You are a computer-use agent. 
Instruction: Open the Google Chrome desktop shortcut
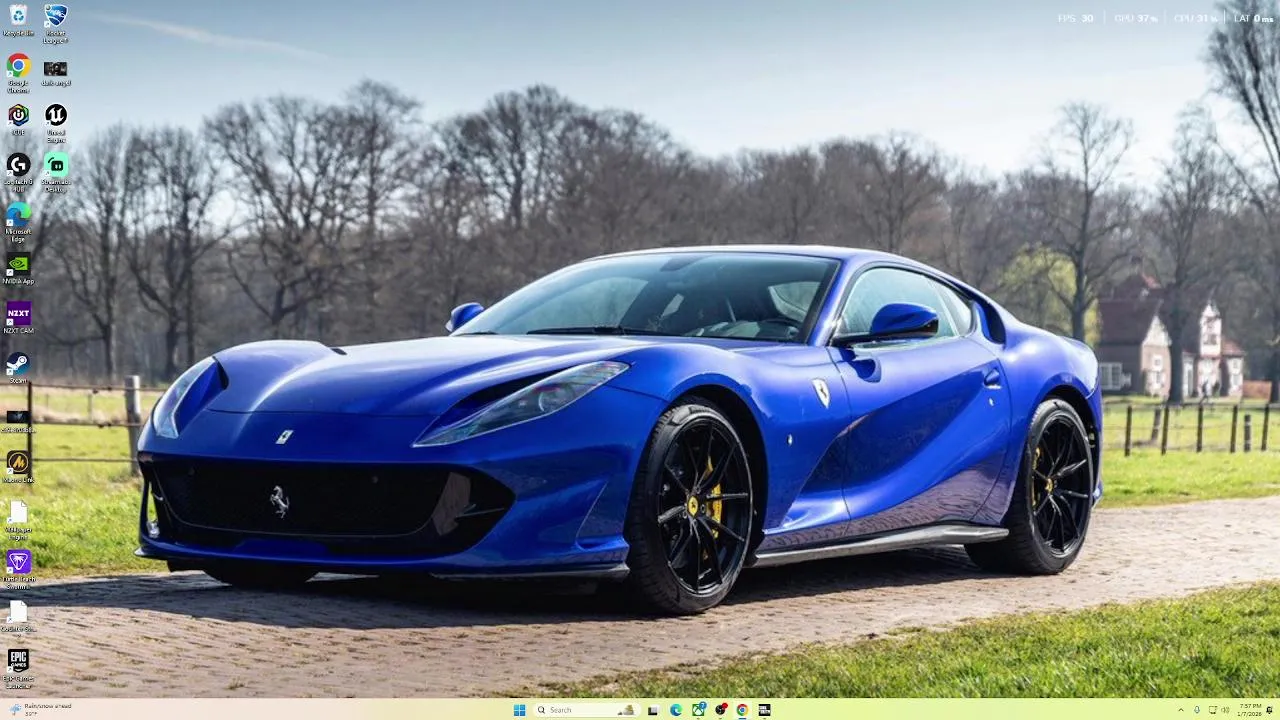(x=18, y=72)
